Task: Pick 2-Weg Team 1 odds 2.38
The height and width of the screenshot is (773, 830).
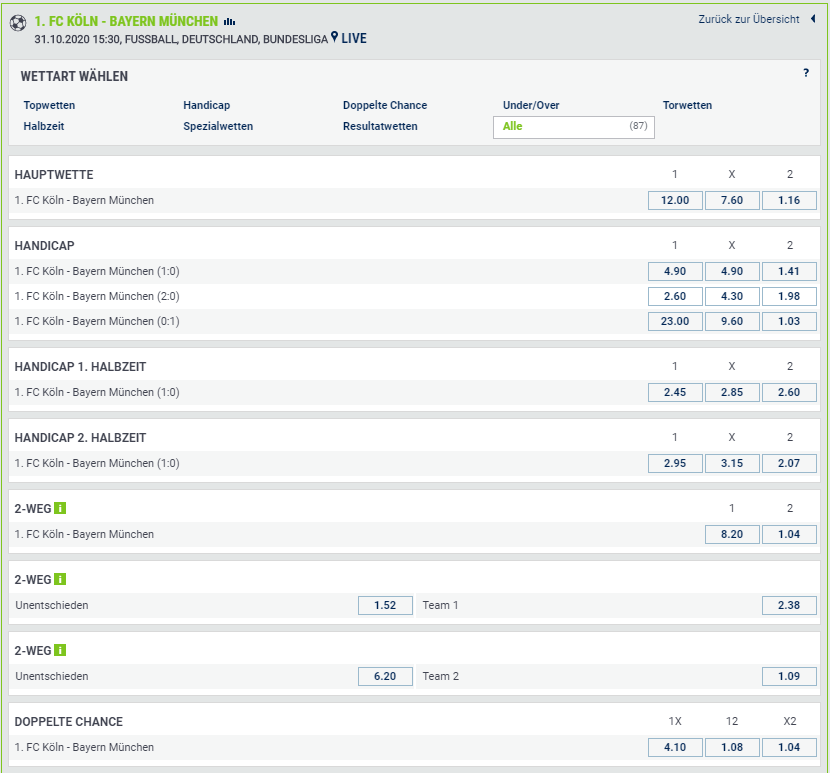Action: click(x=789, y=605)
